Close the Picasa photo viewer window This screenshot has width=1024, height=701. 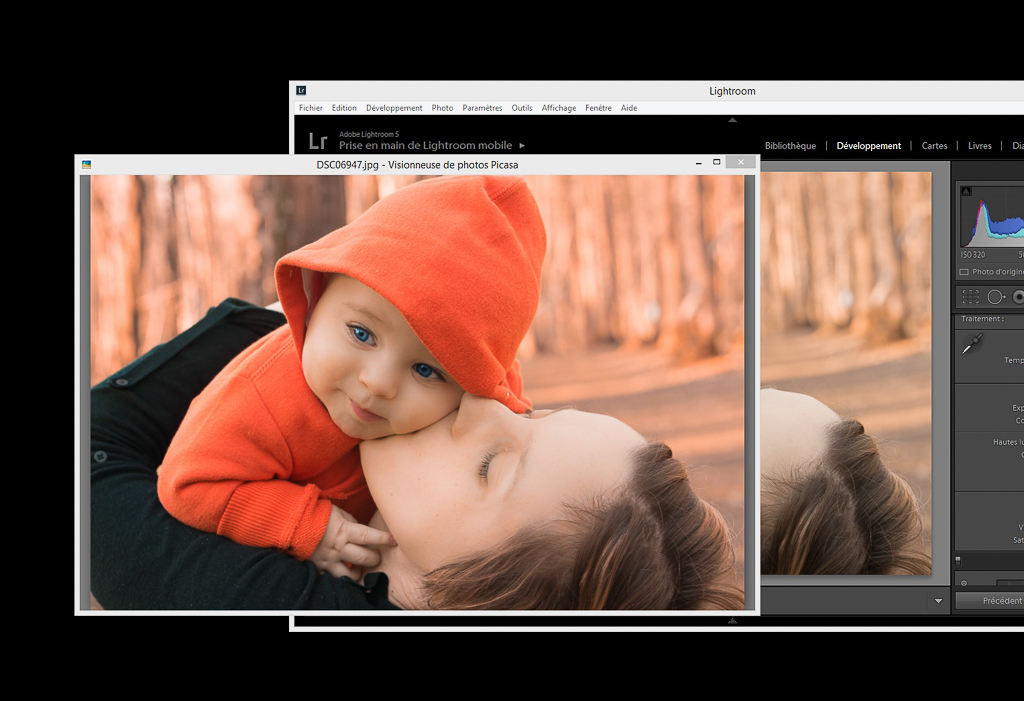pos(741,162)
